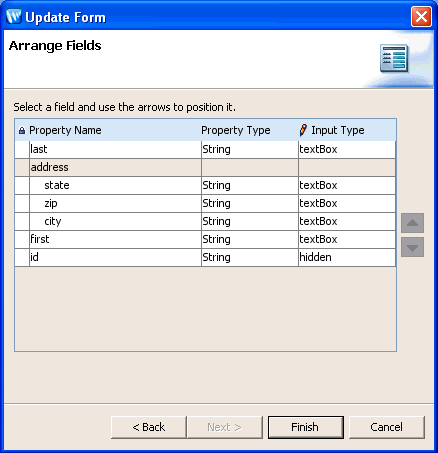Click the String type cell for 'id'

pyautogui.click(x=250, y=257)
